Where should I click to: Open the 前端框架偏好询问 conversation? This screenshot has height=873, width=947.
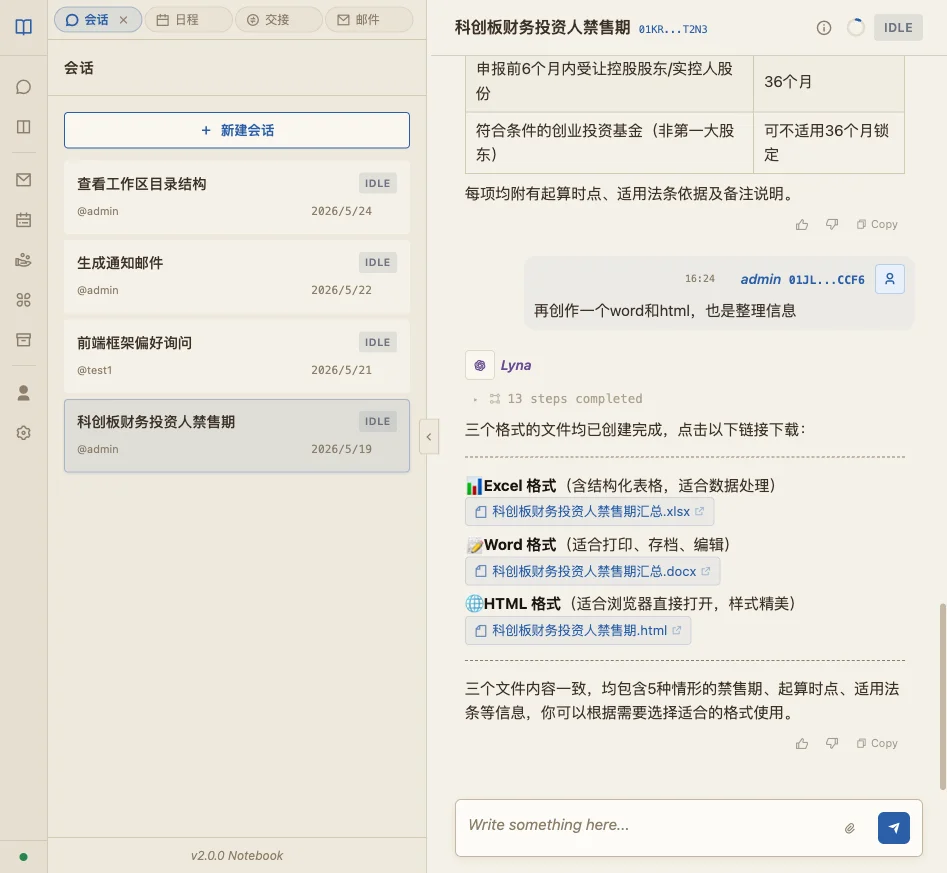(x=237, y=356)
